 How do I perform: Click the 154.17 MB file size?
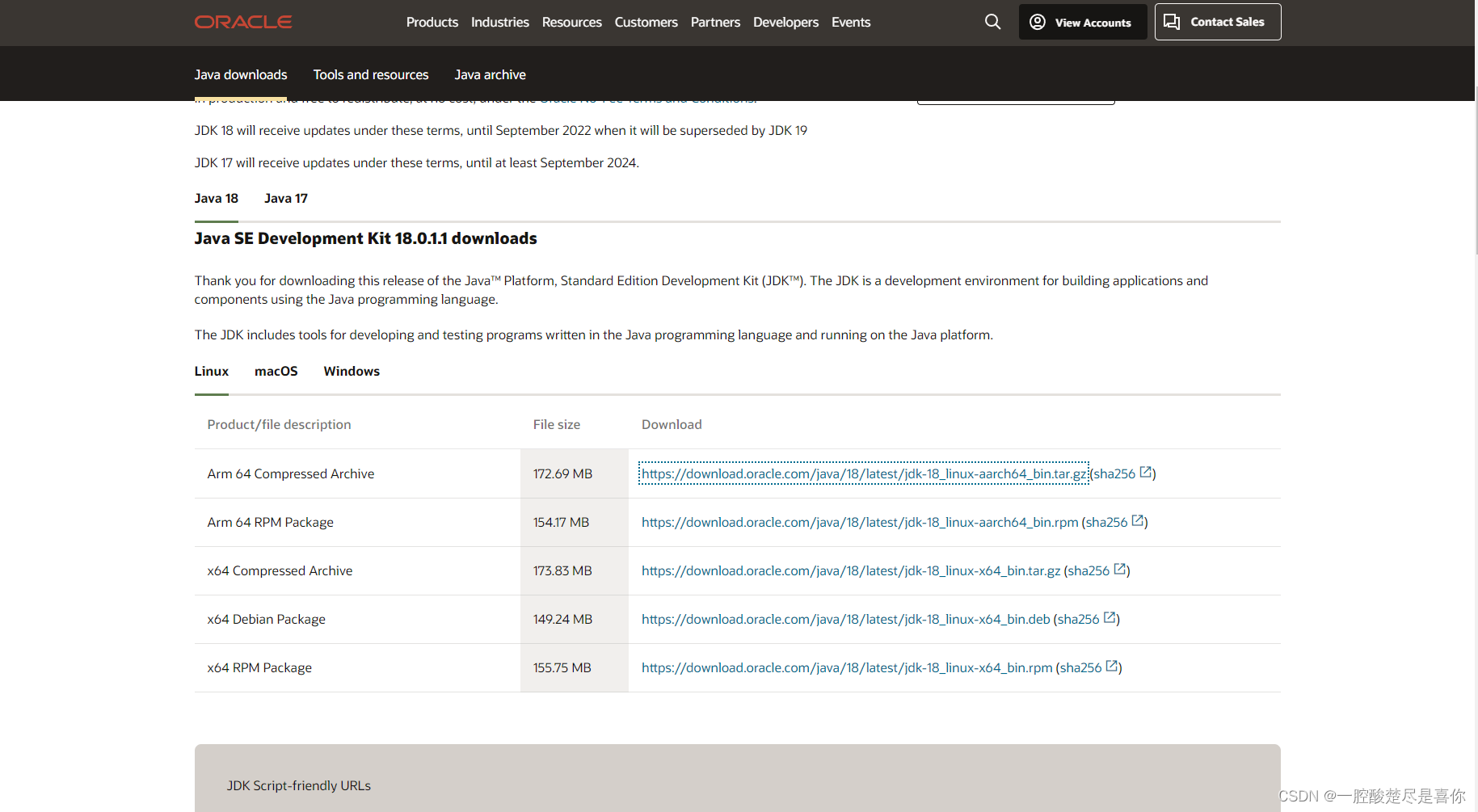tap(562, 522)
